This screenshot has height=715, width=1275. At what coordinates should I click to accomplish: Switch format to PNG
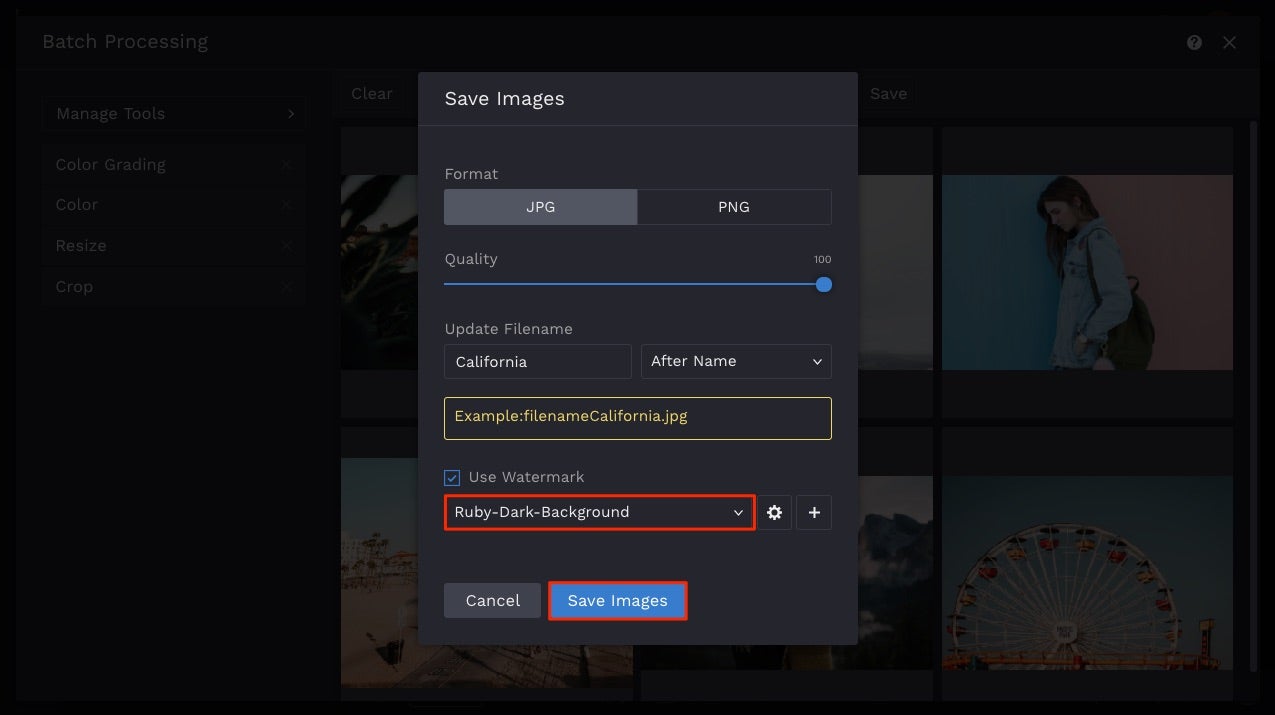tap(734, 207)
